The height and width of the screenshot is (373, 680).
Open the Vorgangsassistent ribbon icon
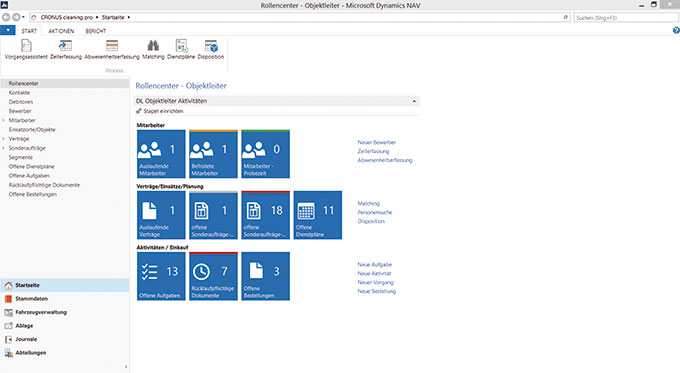pos(26,49)
